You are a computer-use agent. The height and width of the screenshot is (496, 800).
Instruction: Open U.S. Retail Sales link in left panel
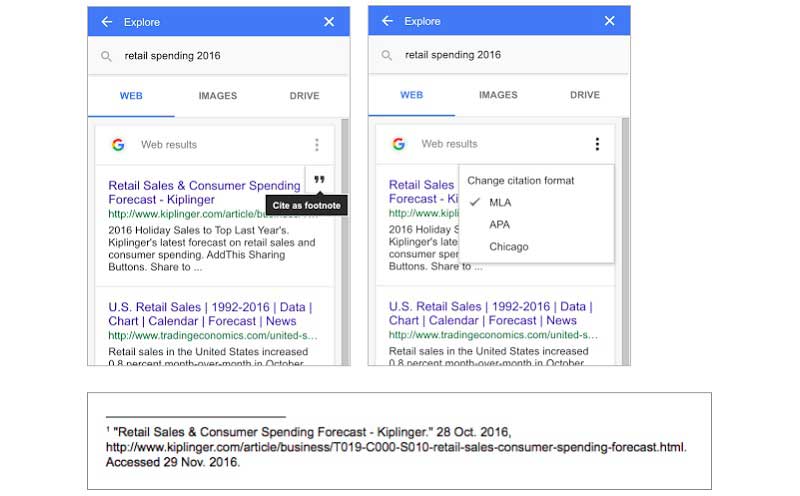pos(210,314)
